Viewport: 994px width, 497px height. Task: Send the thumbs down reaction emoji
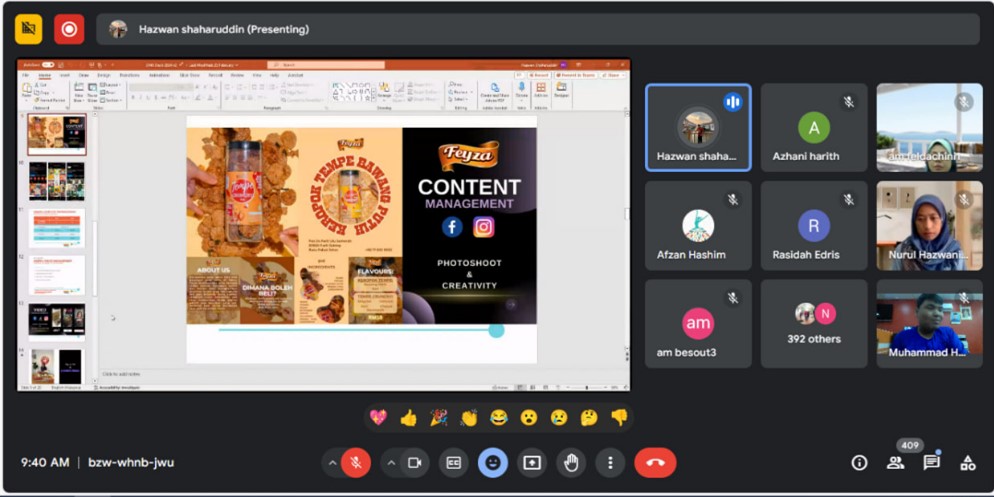[x=619, y=418]
